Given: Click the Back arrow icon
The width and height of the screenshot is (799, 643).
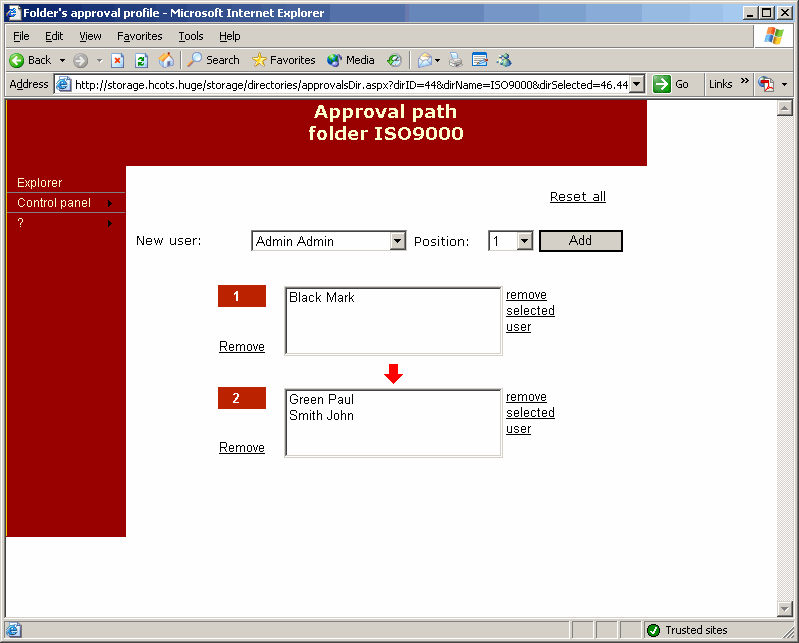Looking at the screenshot, I should 16,61.
